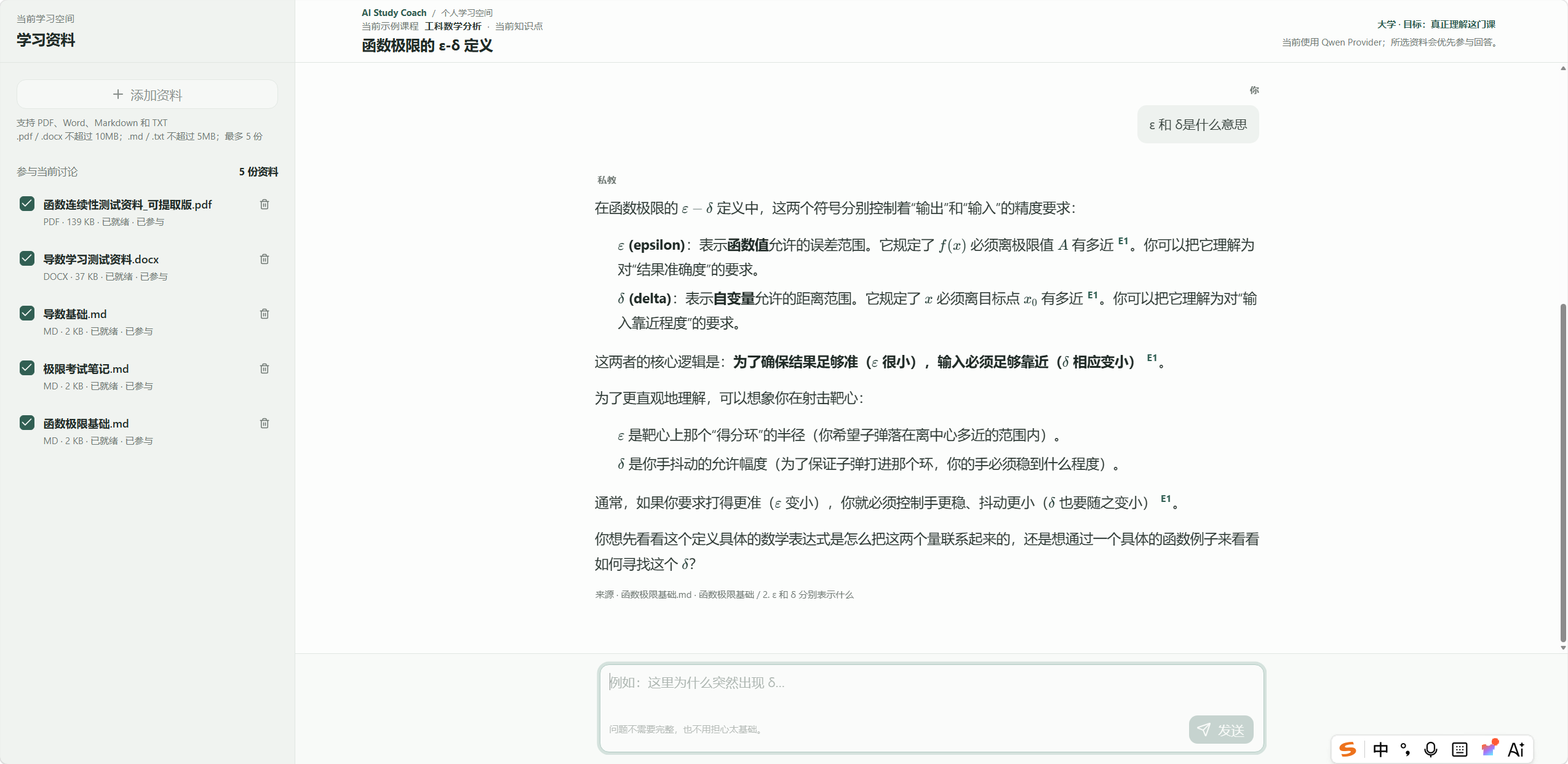Click the course name 工科数学分析
The width and height of the screenshot is (1568, 764).
pos(453,26)
